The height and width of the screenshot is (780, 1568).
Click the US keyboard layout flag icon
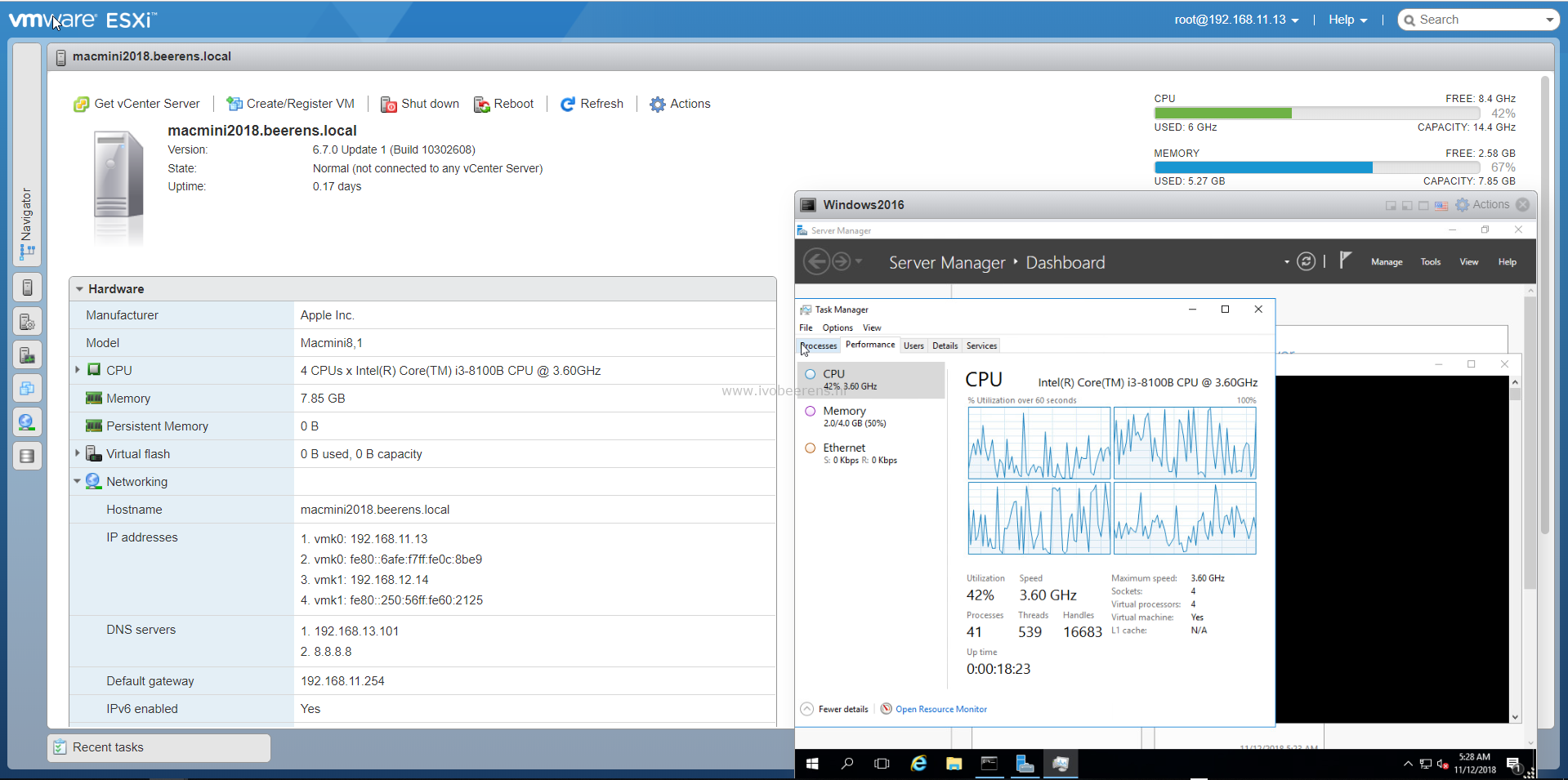point(1441,206)
